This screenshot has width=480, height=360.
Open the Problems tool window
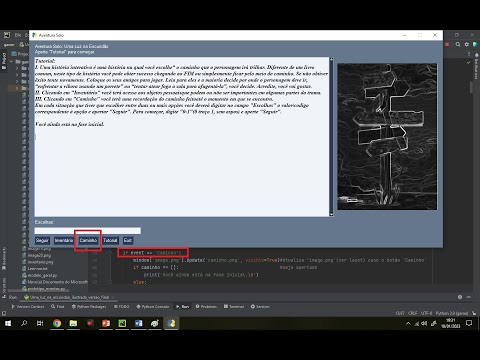pyautogui.click(x=206, y=306)
